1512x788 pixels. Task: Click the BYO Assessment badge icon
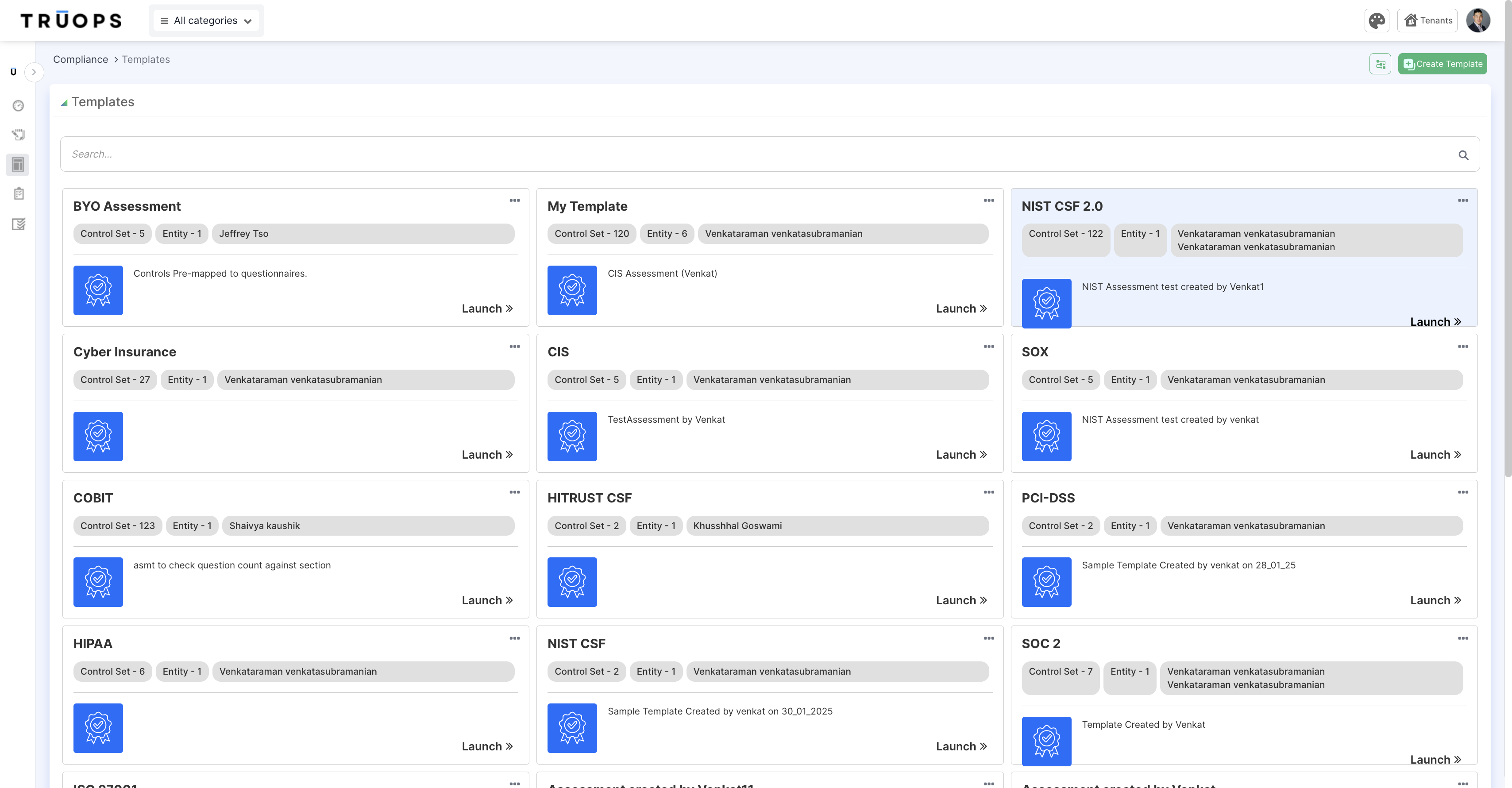click(x=98, y=290)
